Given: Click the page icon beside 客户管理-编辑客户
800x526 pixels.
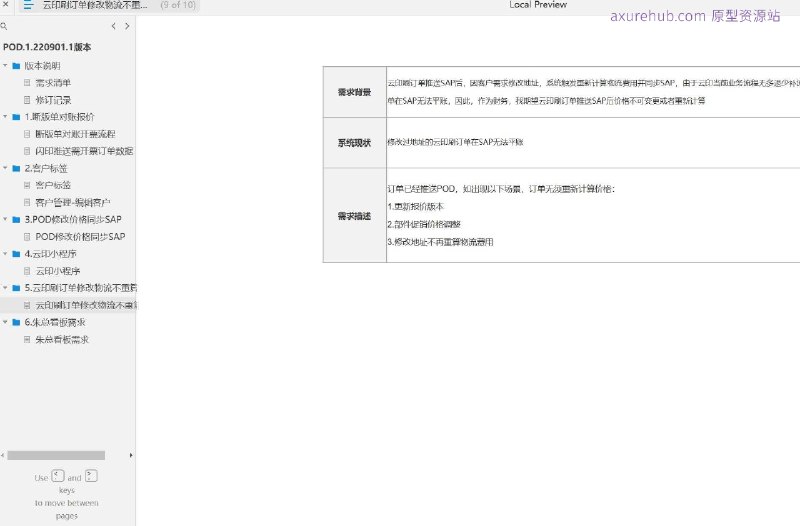Looking at the screenshot, I should click(x=27, y=203).
